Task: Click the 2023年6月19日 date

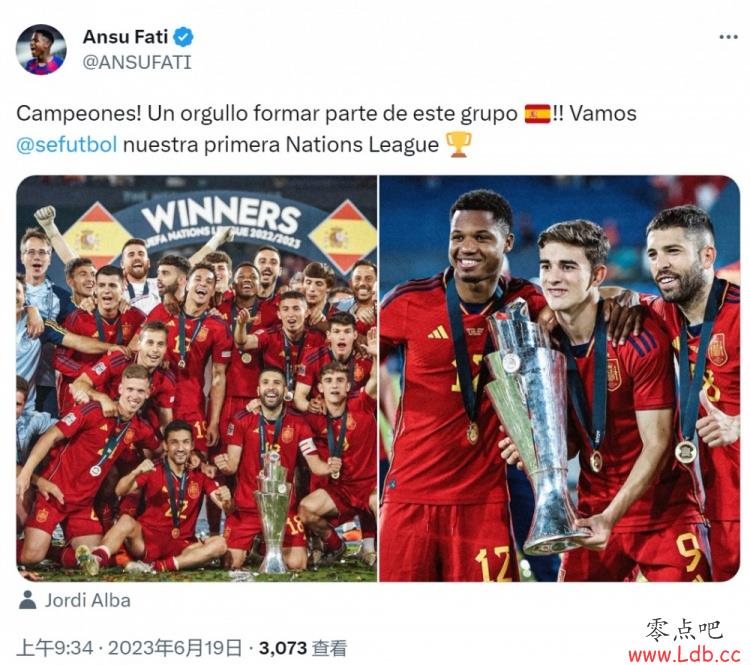Action: [175, 648]
